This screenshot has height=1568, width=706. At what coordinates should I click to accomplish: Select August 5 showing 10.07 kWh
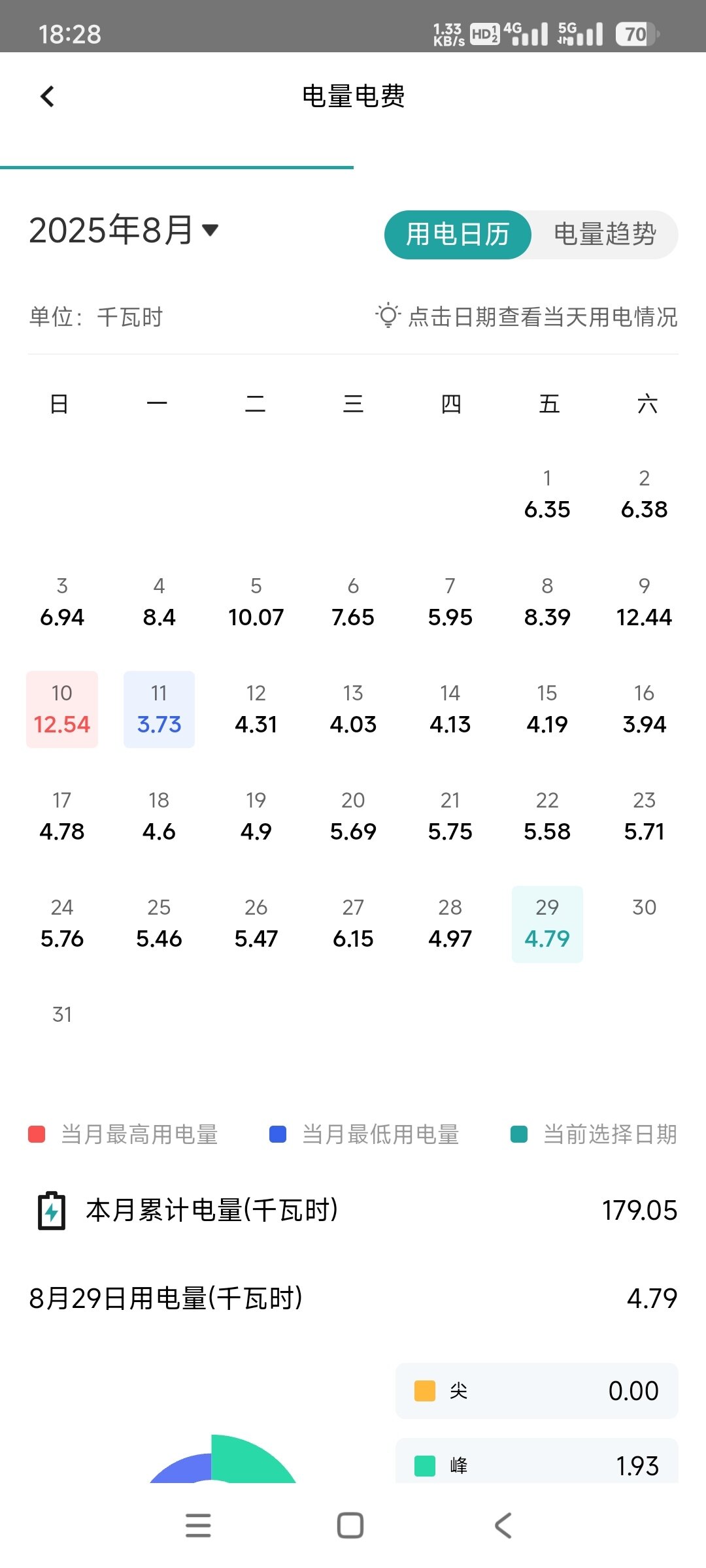[256, 602]
